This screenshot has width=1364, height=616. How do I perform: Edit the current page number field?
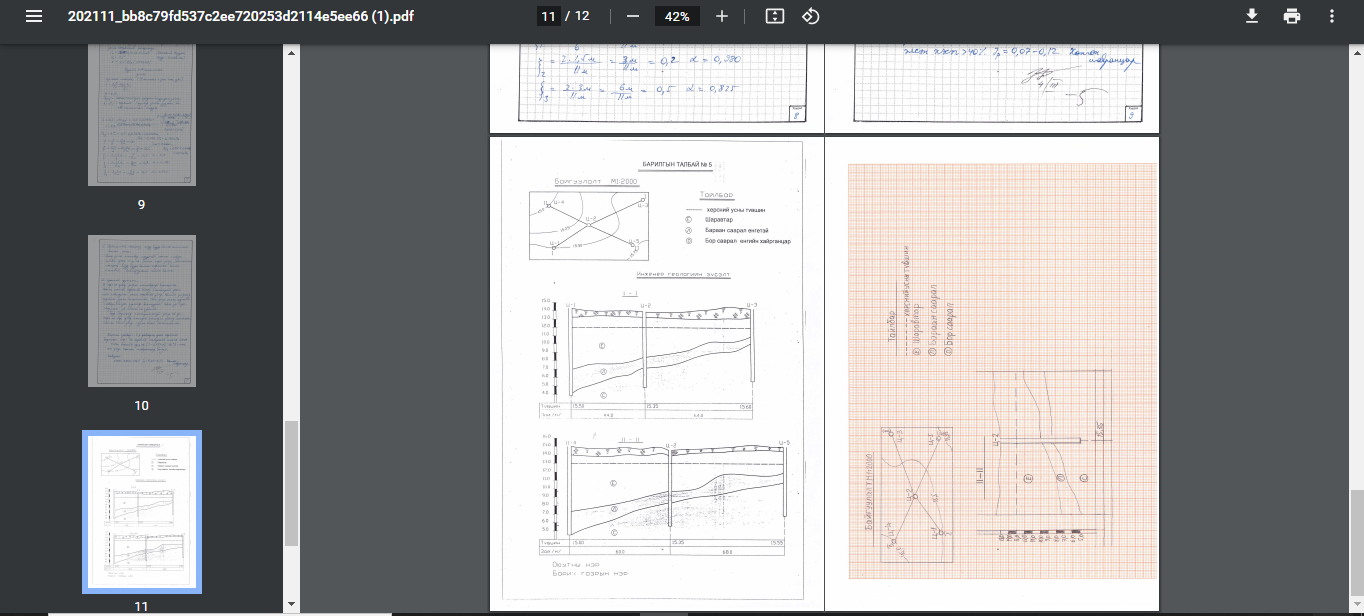pyautogui.click(x=547, y=17)
